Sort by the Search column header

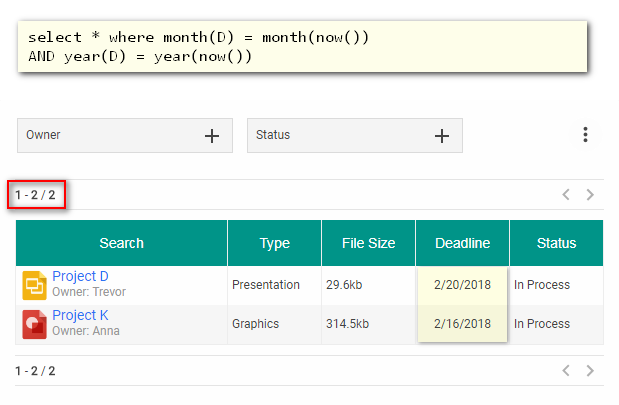click(122, 243)
